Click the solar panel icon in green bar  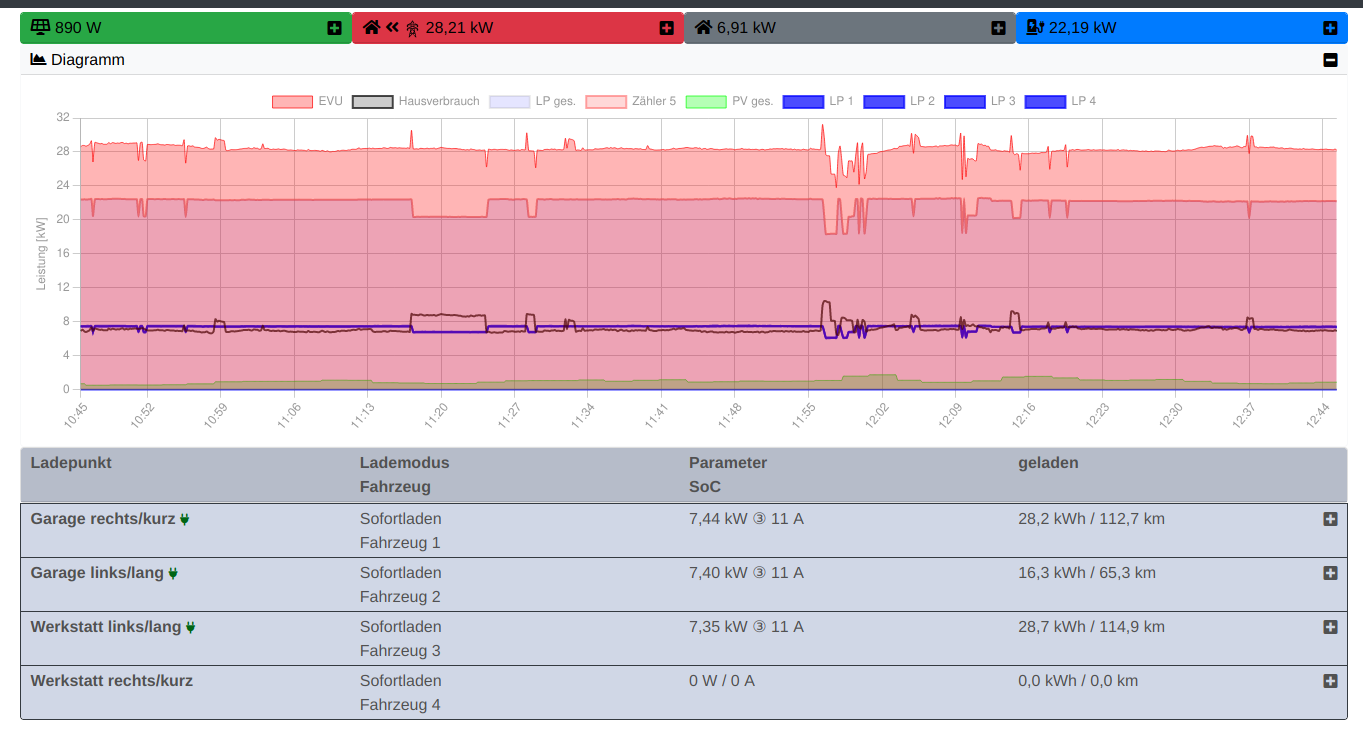coord(41,28)
